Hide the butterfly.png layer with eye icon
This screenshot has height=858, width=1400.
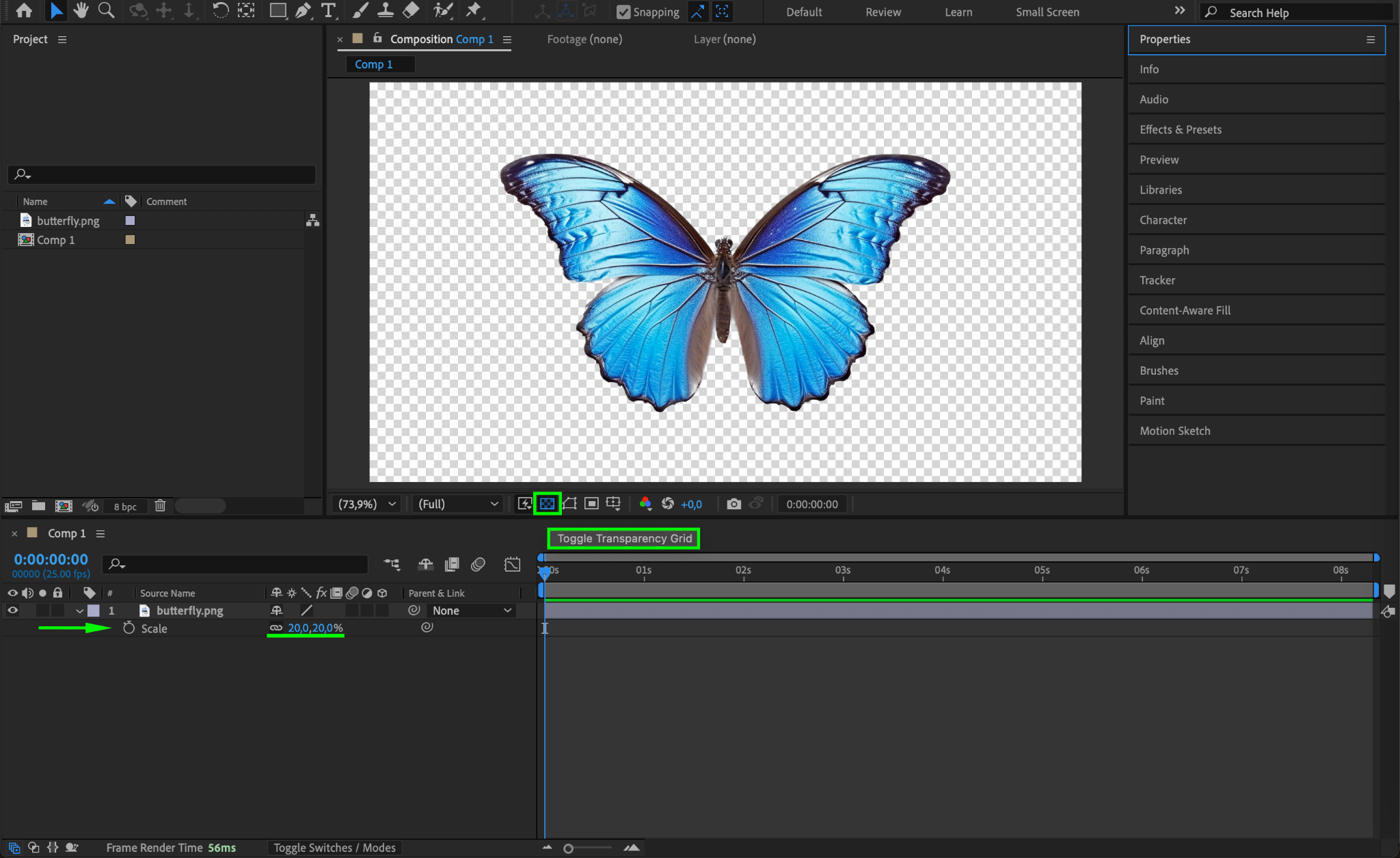12,611
